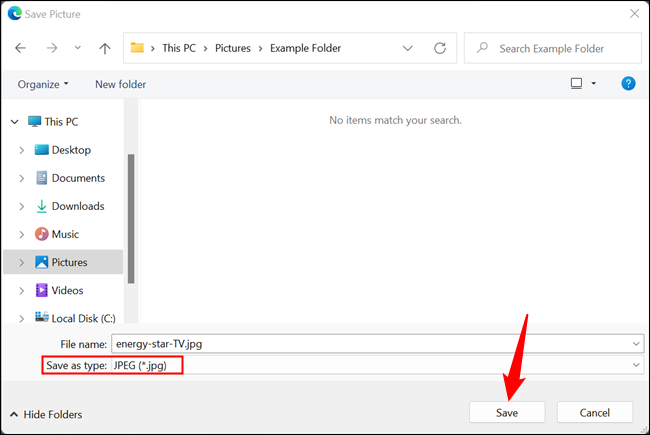Expand the Local Disk (C:) node
This screenshot has height=435, width=650.
(22, 318)
